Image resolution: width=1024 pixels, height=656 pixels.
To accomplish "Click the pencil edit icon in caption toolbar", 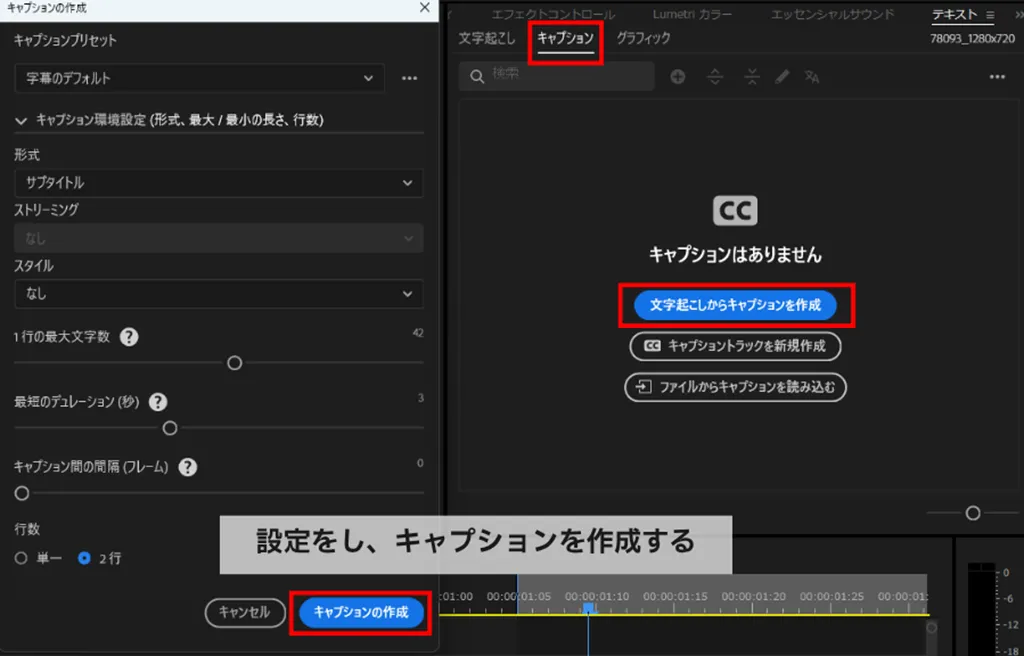I will (782, 77).
